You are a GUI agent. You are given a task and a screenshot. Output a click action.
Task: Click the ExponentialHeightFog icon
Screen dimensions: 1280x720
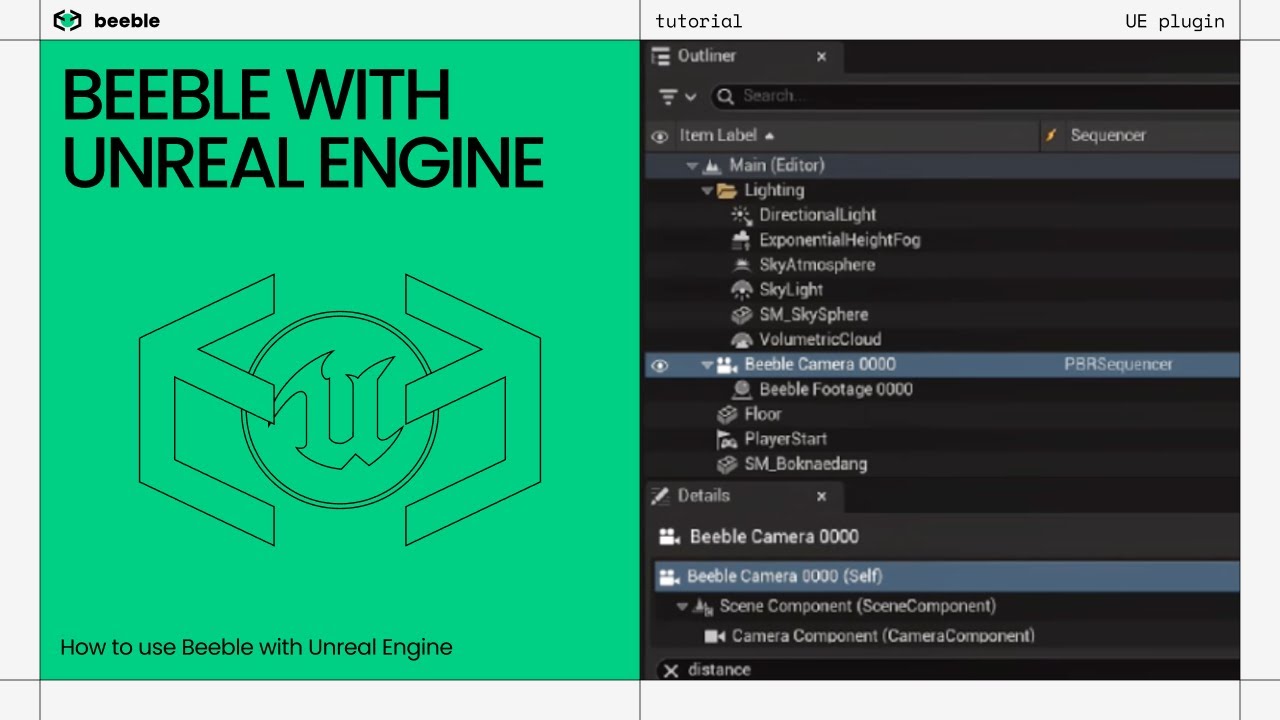coord(741,240)
